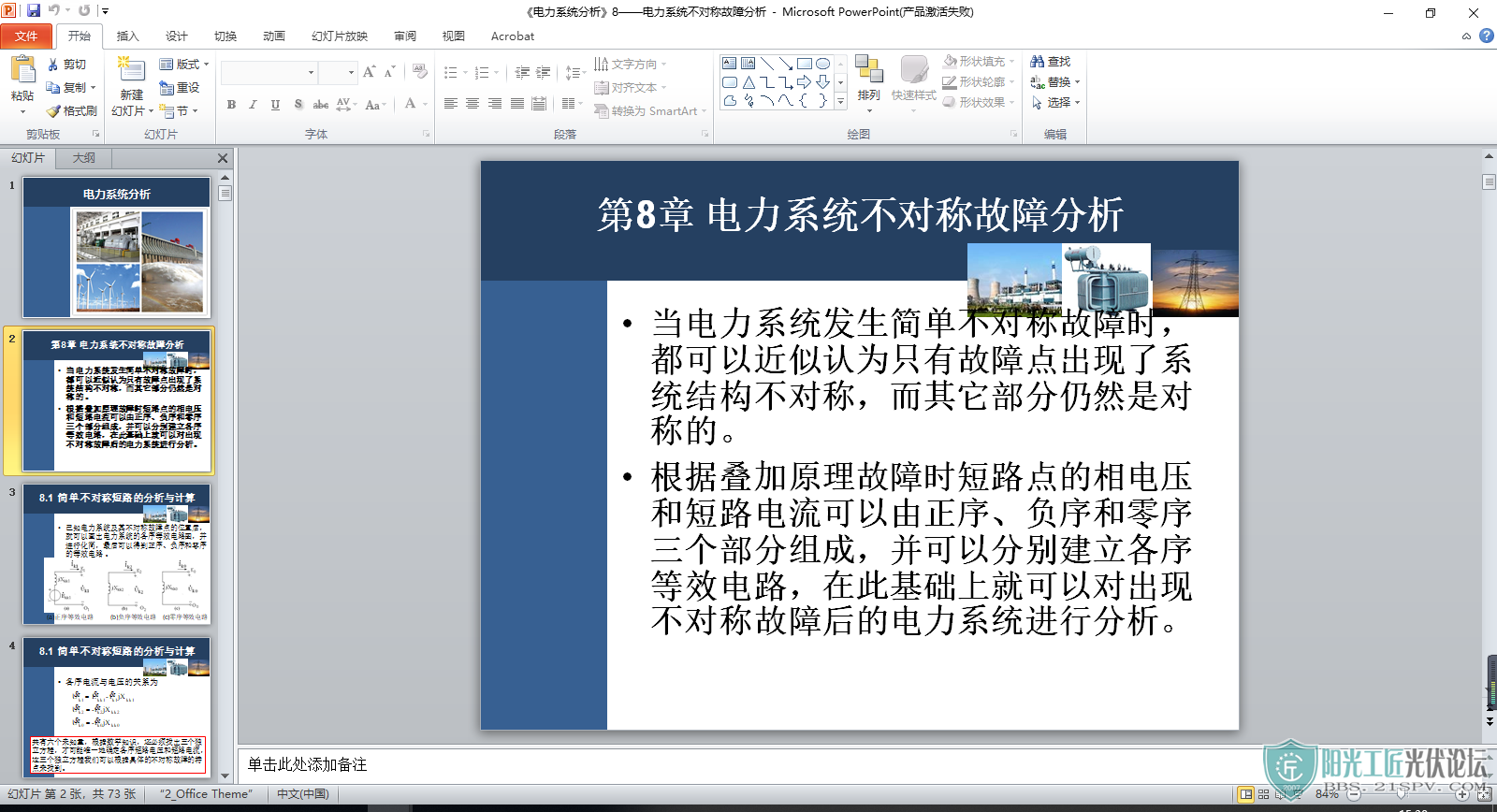Screen dimensions: 1497x812
Task: Click Shape Effects (形状效果) button
Action: point(978,102)
